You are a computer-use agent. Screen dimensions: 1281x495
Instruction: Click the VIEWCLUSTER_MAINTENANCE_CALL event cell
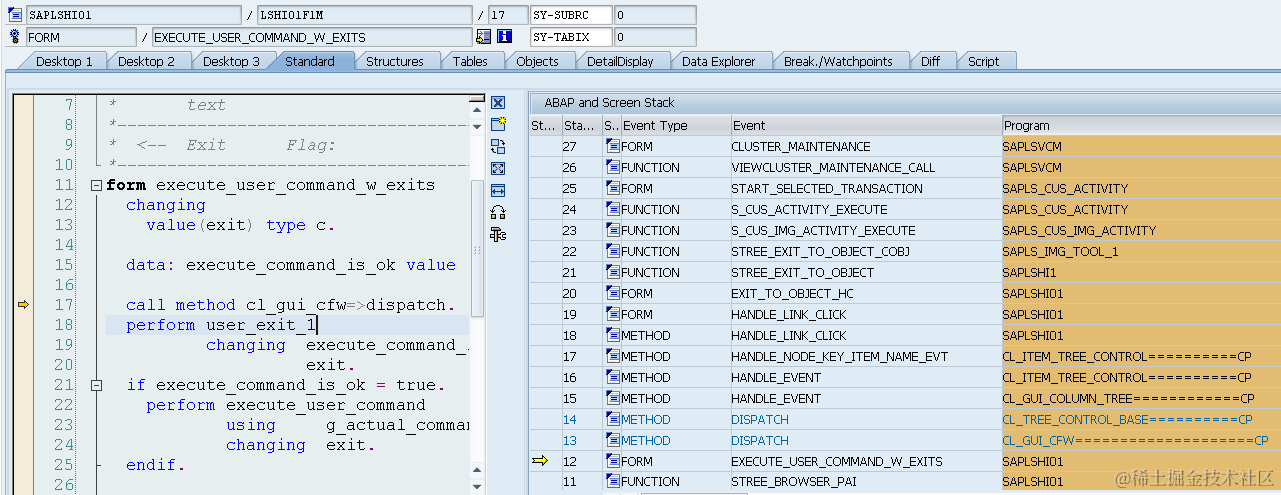[x=866, y=167]
